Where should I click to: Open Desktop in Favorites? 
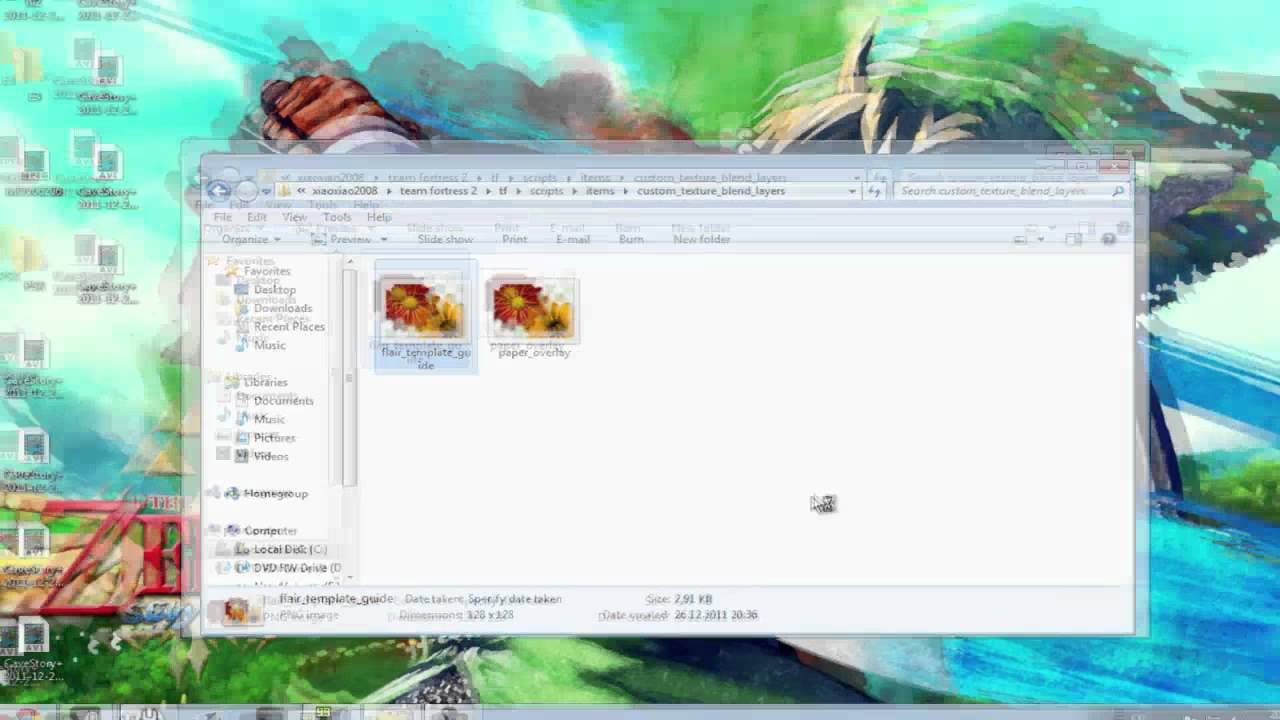coord(266,290)
